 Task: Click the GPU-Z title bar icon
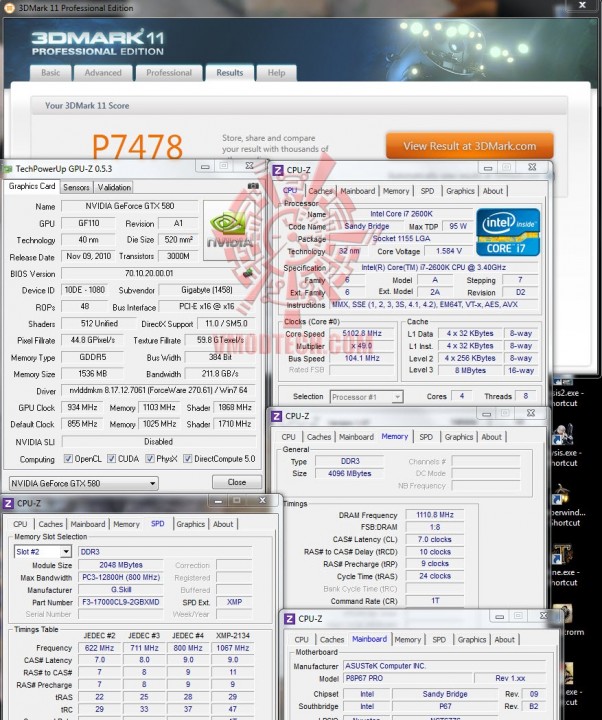pos(8,169)
